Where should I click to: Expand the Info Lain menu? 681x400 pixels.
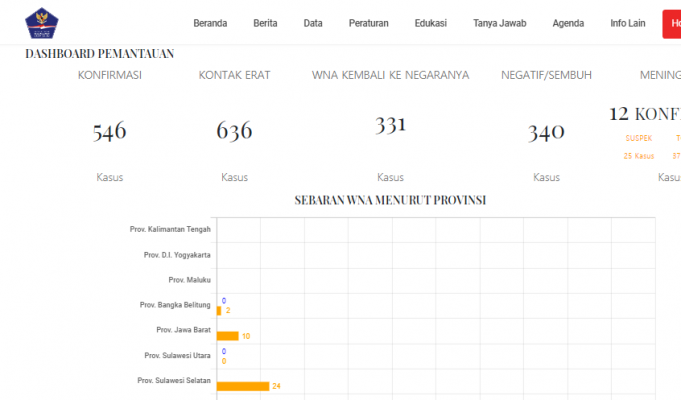629,23
